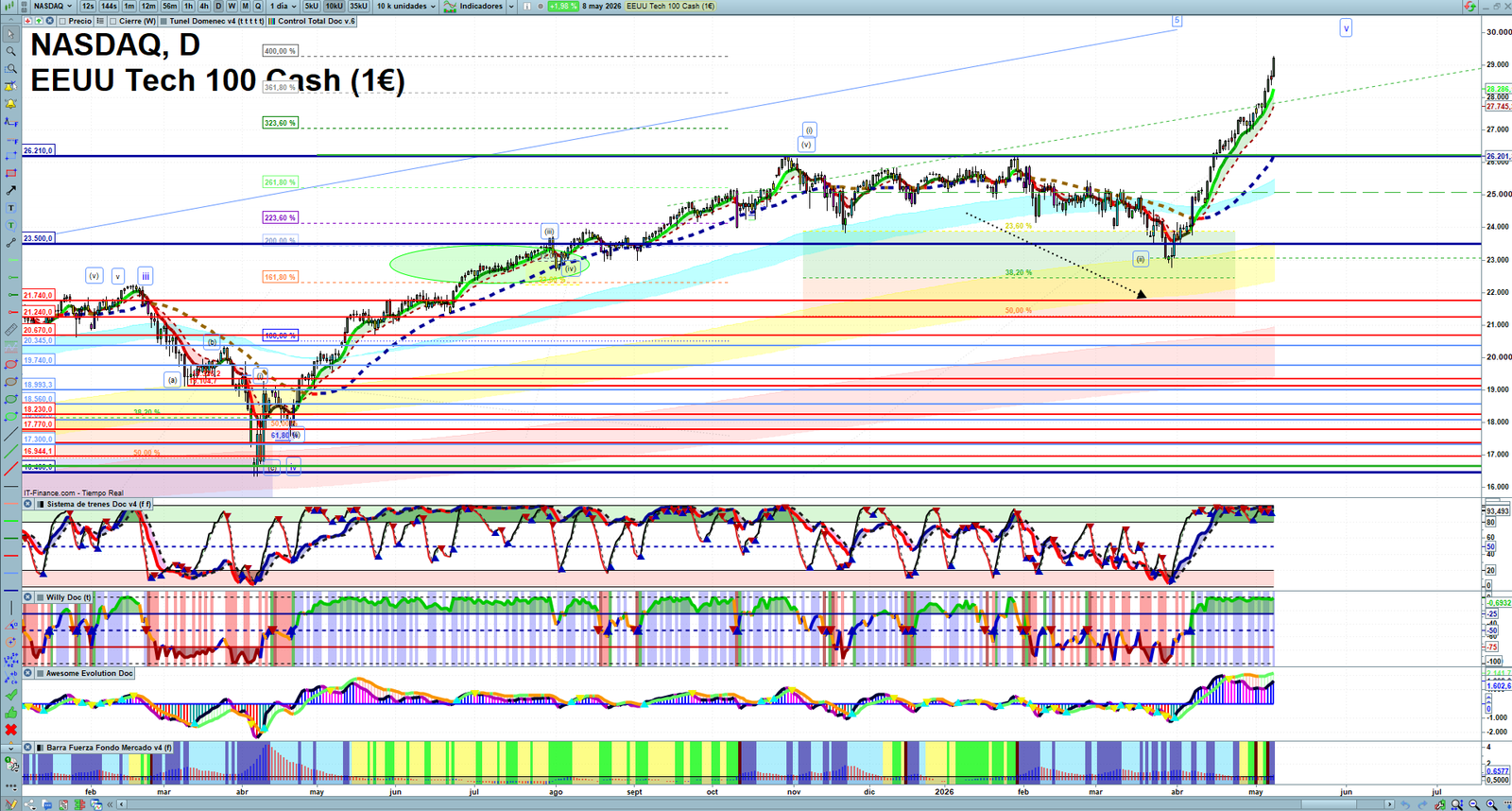The height and width of the screenshot is (811, 1512).
Task: Close the Willy Doc indicator panel
Action: point(28,597)
